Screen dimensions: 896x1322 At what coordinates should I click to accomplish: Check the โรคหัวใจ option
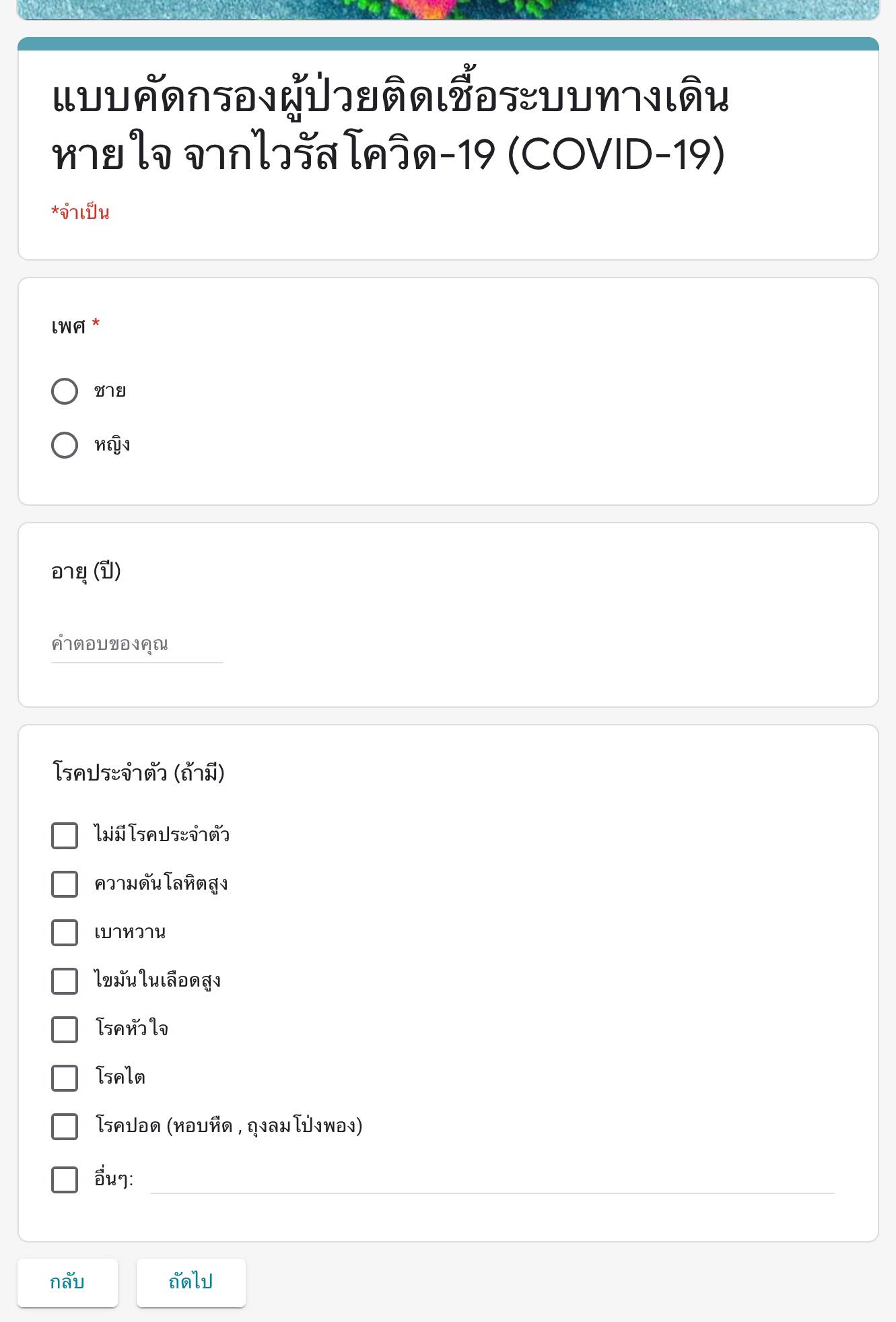(65, 1030)
